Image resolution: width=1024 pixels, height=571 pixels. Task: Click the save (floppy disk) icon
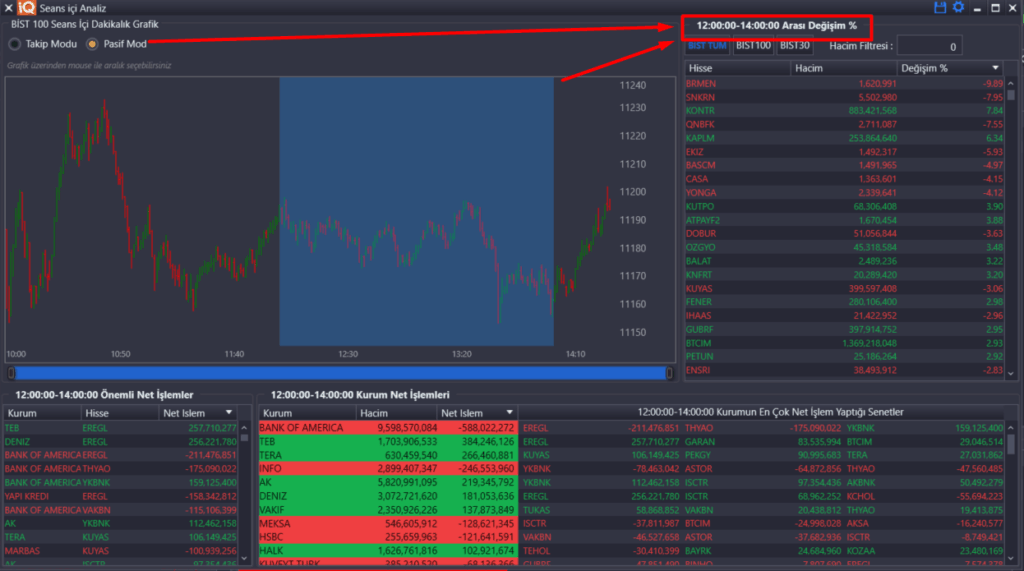pyautogui.click(x=940, y=7)
